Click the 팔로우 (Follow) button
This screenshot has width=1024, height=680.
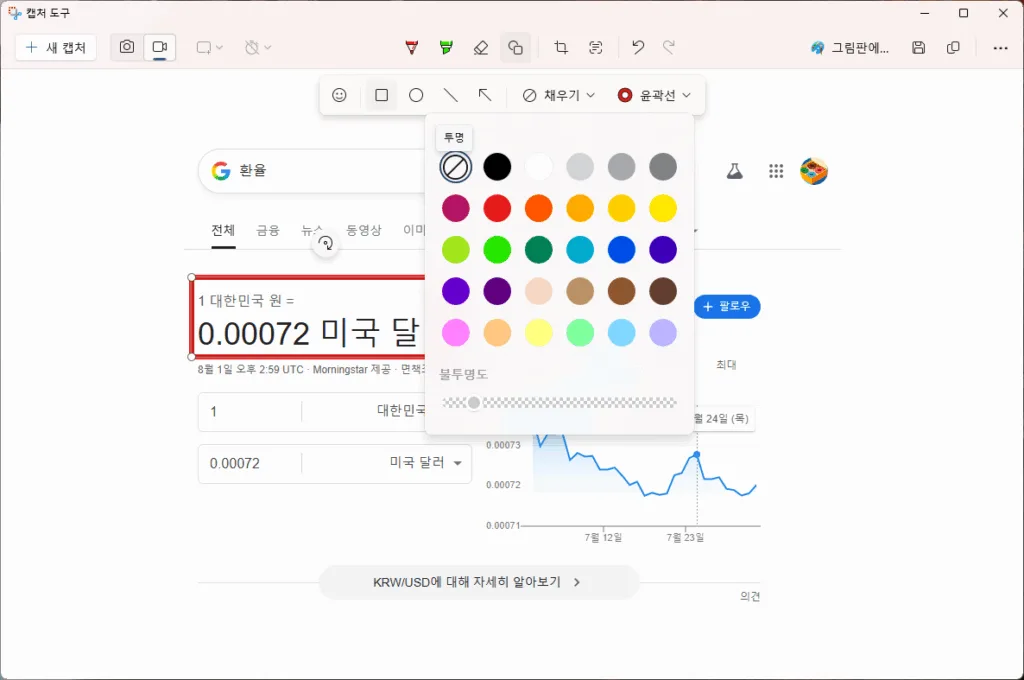click(x=727, y=306)
